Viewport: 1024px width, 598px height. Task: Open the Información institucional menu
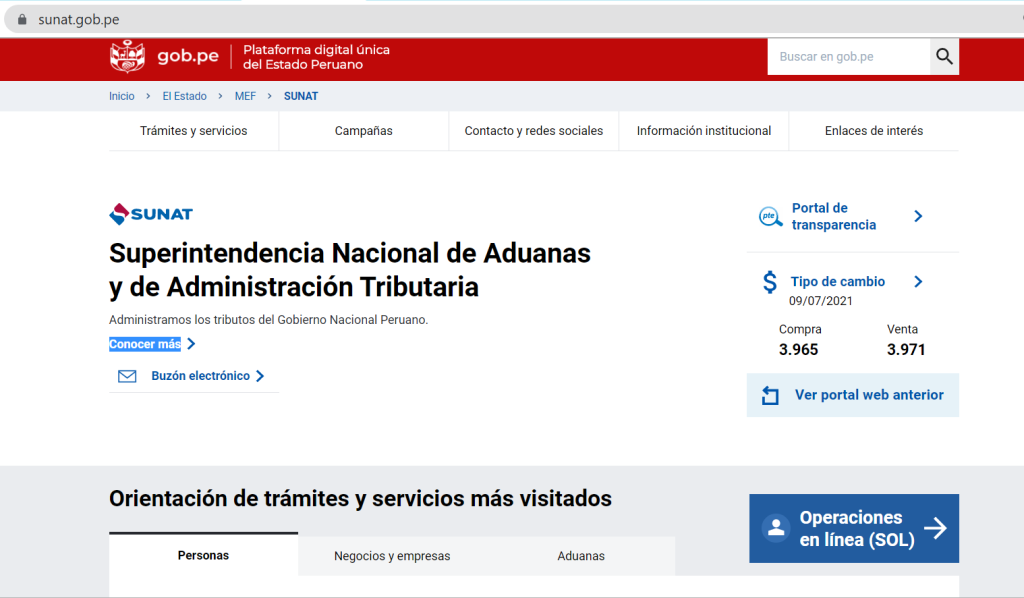pos(703,131)
